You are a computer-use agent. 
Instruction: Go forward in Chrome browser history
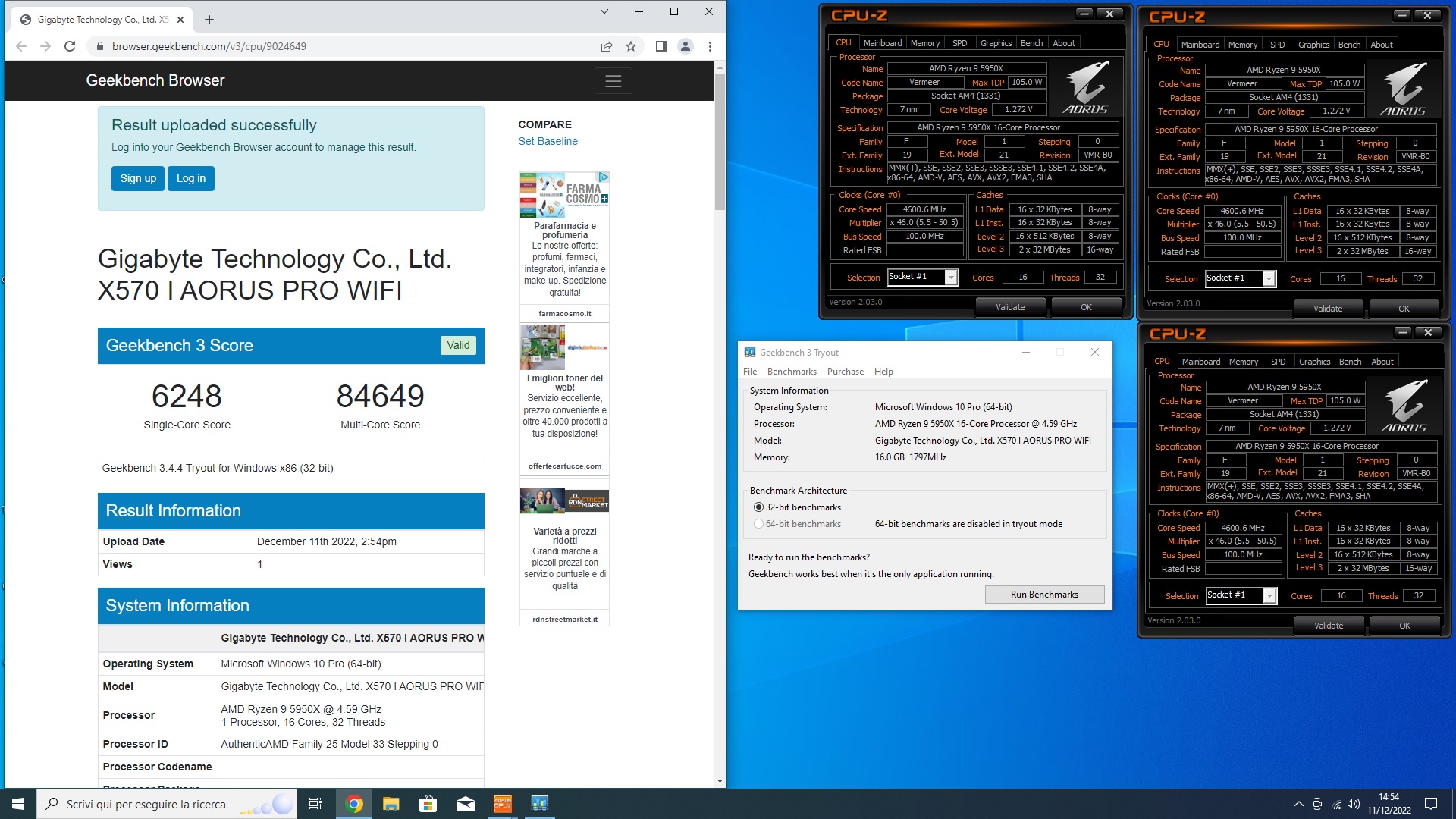click(45, 46)
